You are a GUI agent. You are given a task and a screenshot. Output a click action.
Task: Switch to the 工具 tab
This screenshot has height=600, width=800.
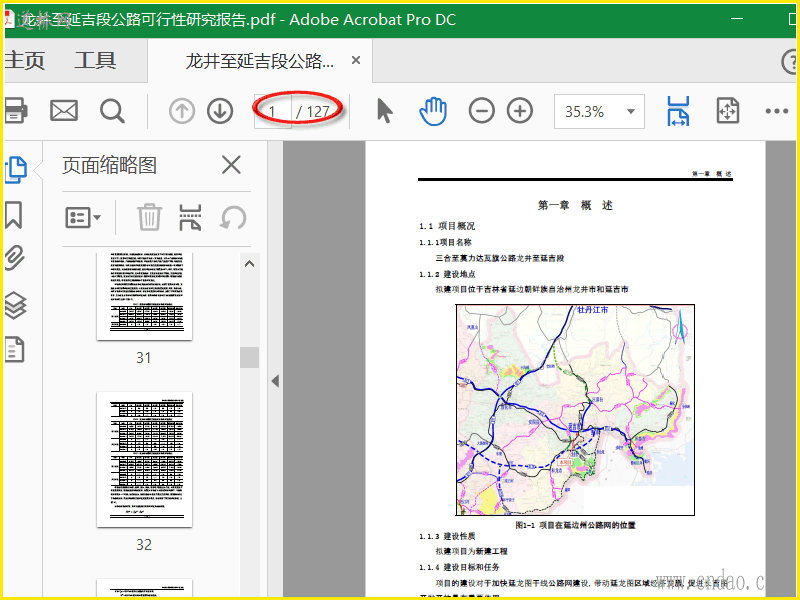tap(95, 60)
